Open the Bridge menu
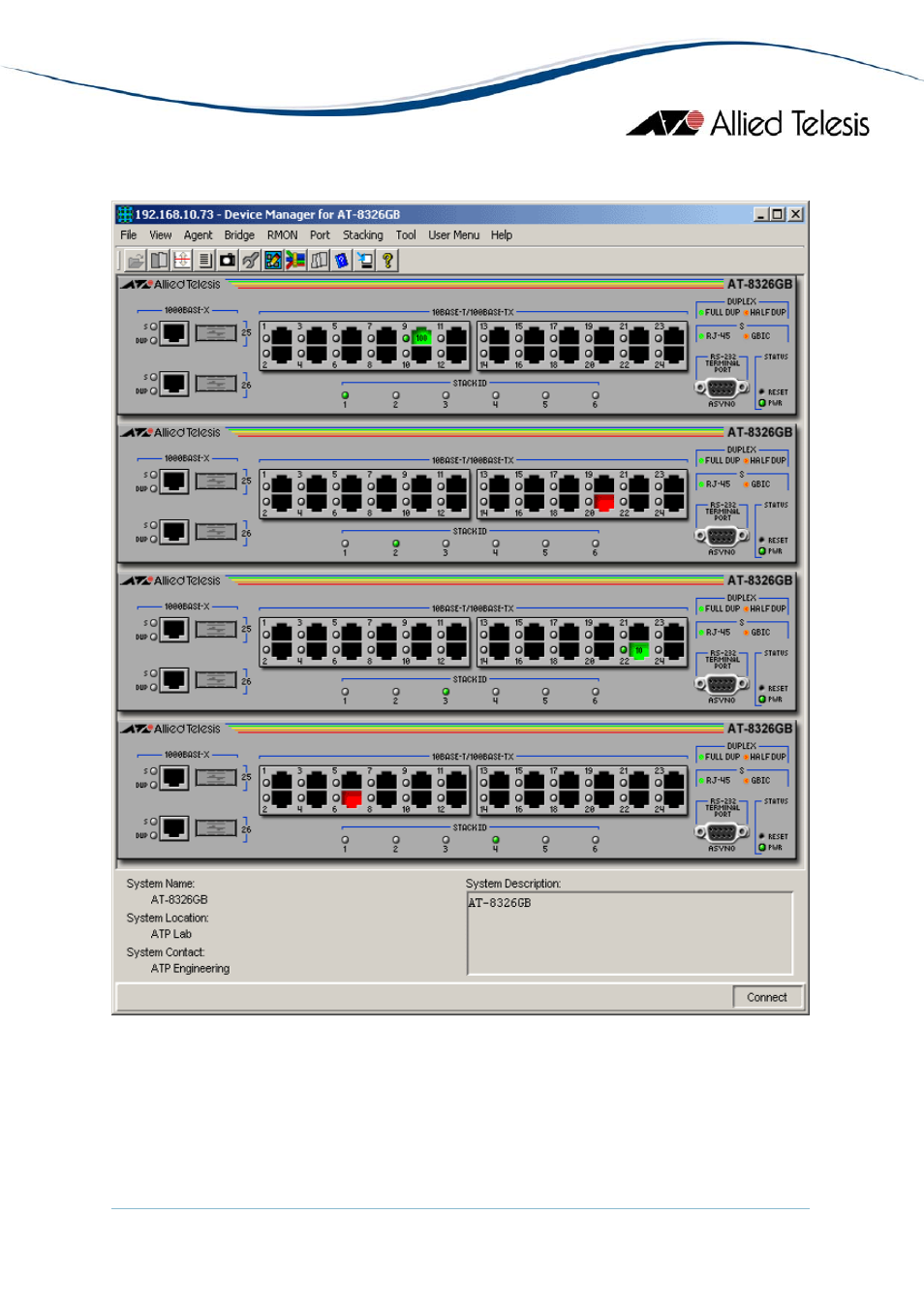924x1308 pixels. pyautogui.click(x=239, y=235)
